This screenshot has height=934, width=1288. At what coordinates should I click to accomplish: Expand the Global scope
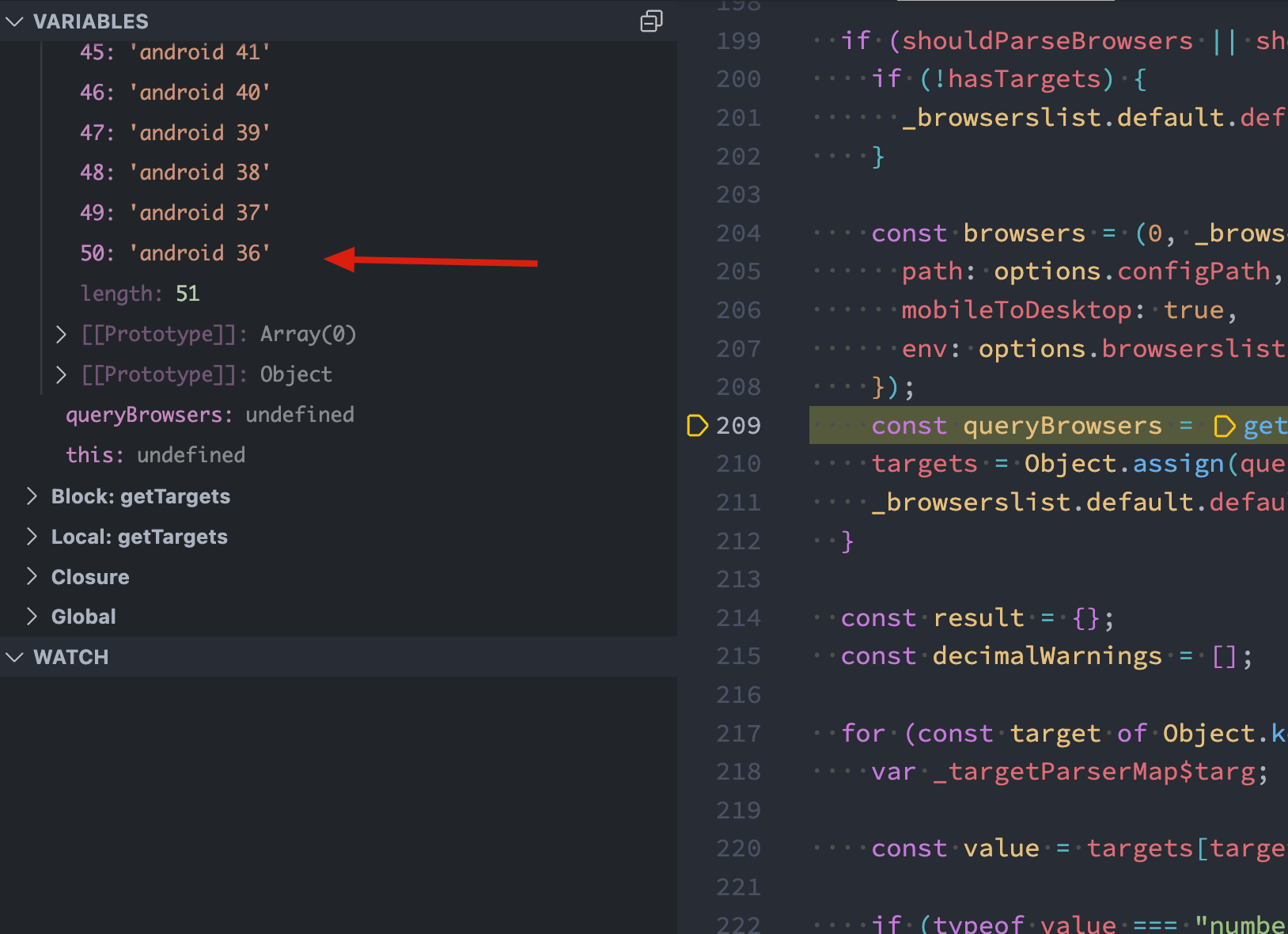click(x=32, y=617)
